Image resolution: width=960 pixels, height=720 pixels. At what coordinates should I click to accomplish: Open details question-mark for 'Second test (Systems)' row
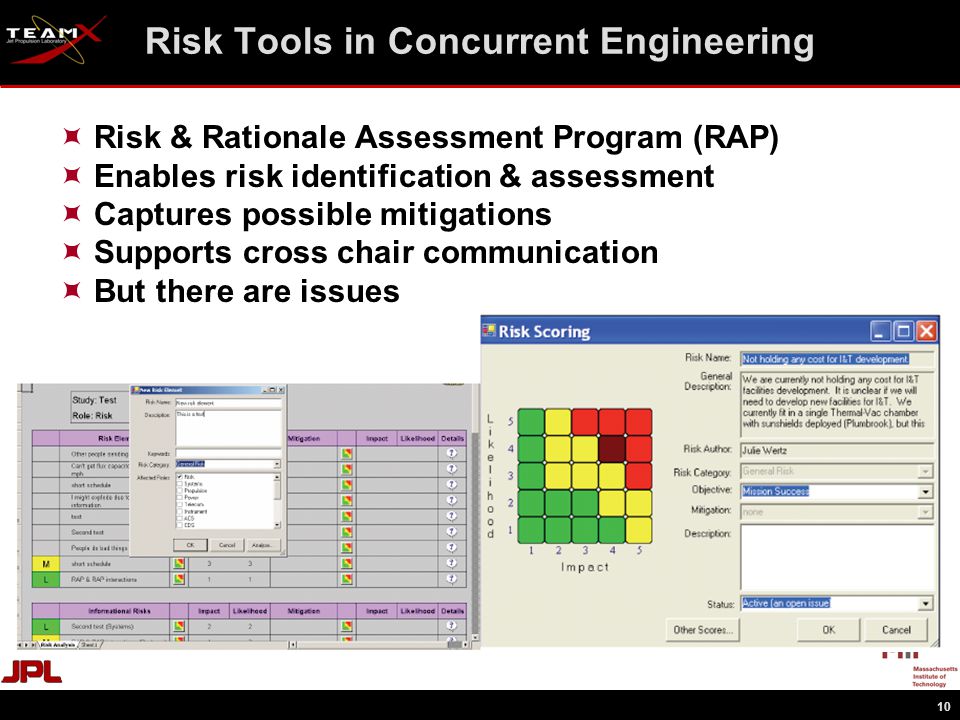tap(452, 625)
